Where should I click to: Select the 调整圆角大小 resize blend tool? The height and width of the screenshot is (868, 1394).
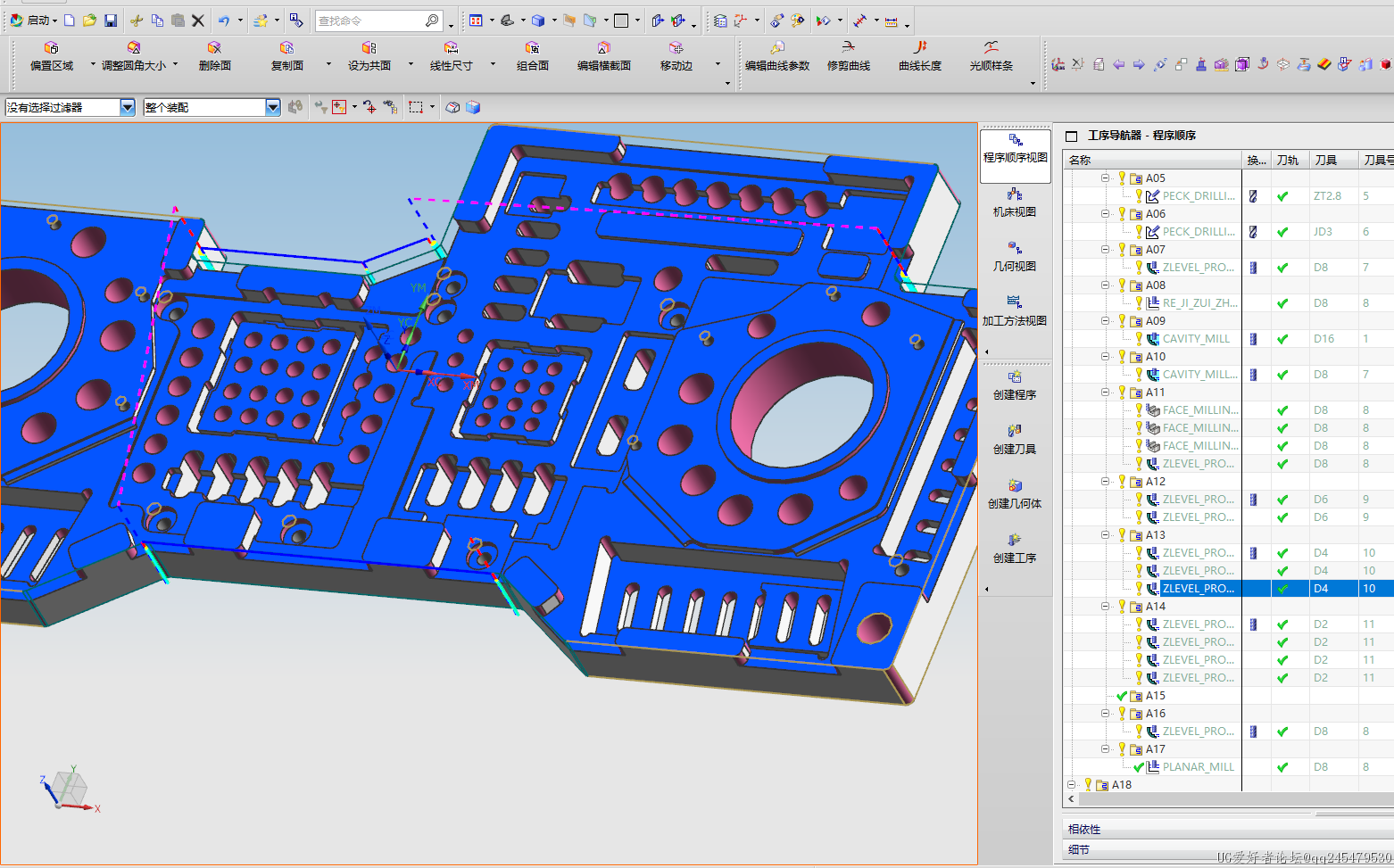point(134,56)
